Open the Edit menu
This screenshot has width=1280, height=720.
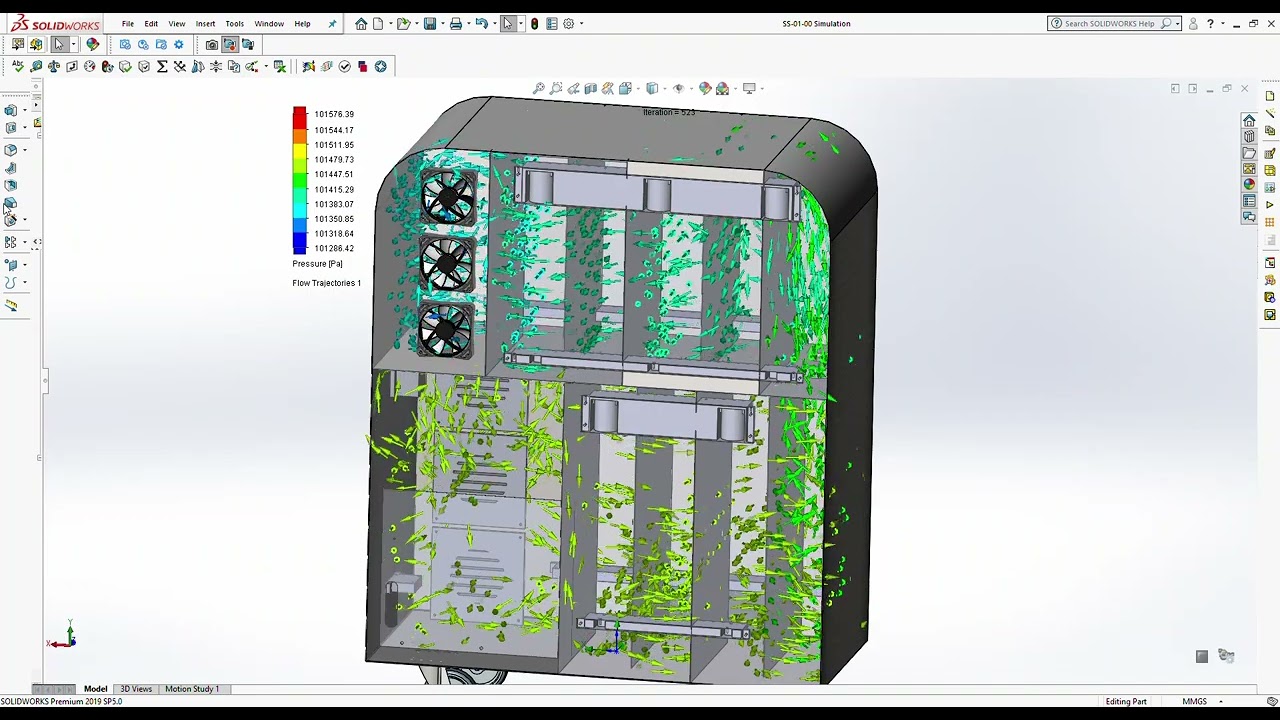pyautogui.click(x=151, y=24)
